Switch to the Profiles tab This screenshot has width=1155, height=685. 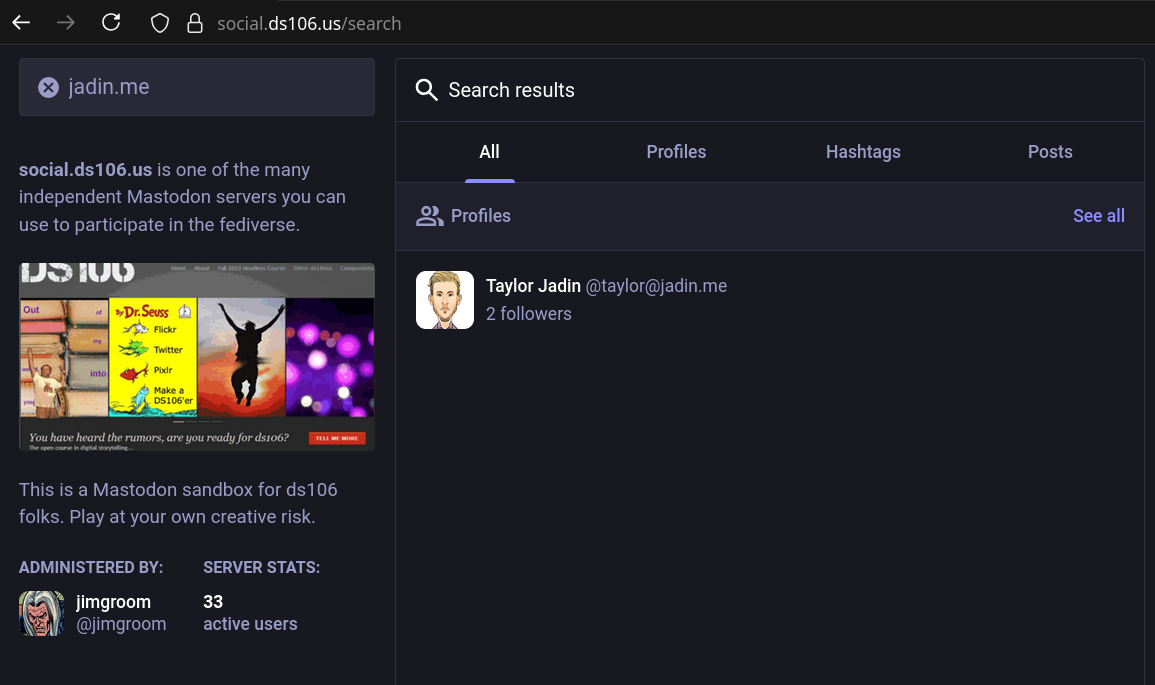click(676, 152)
